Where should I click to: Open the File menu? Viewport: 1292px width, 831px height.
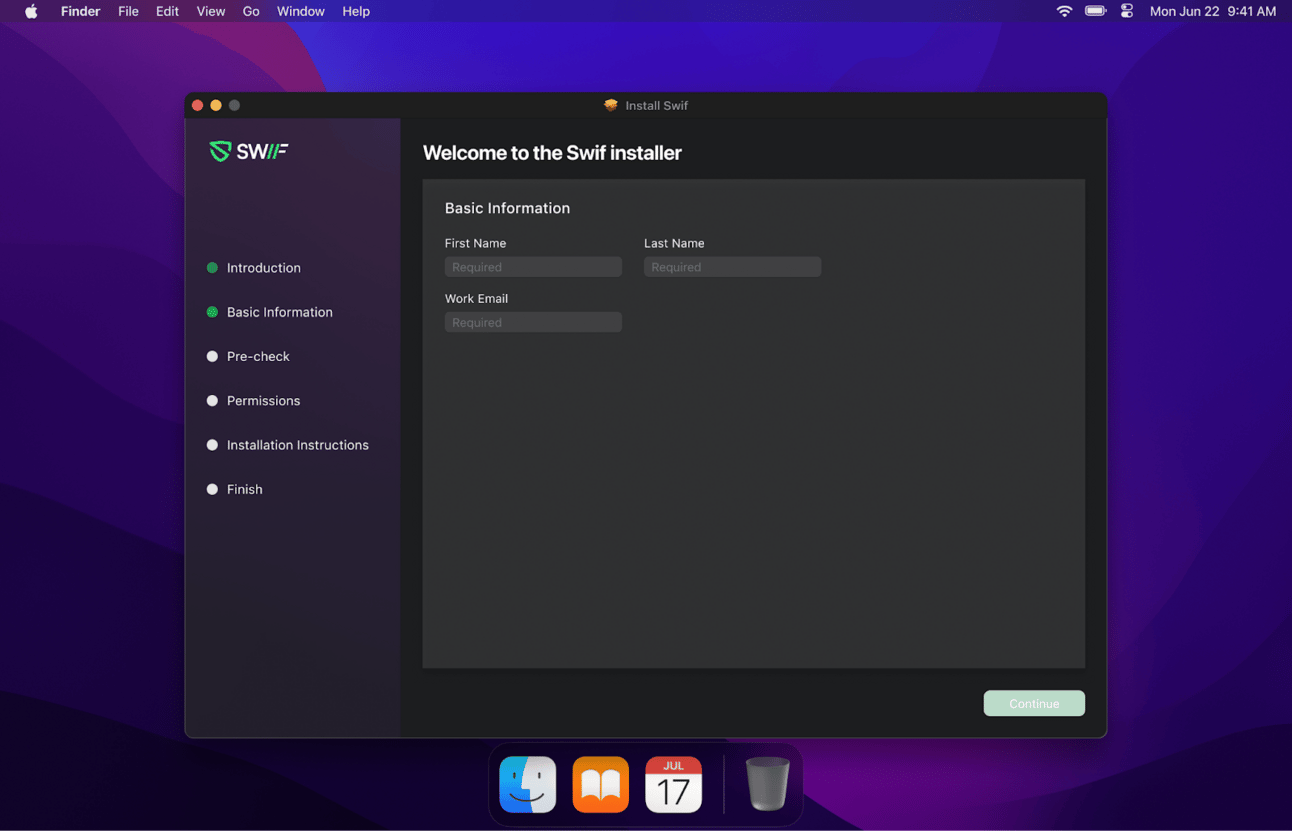128,11
